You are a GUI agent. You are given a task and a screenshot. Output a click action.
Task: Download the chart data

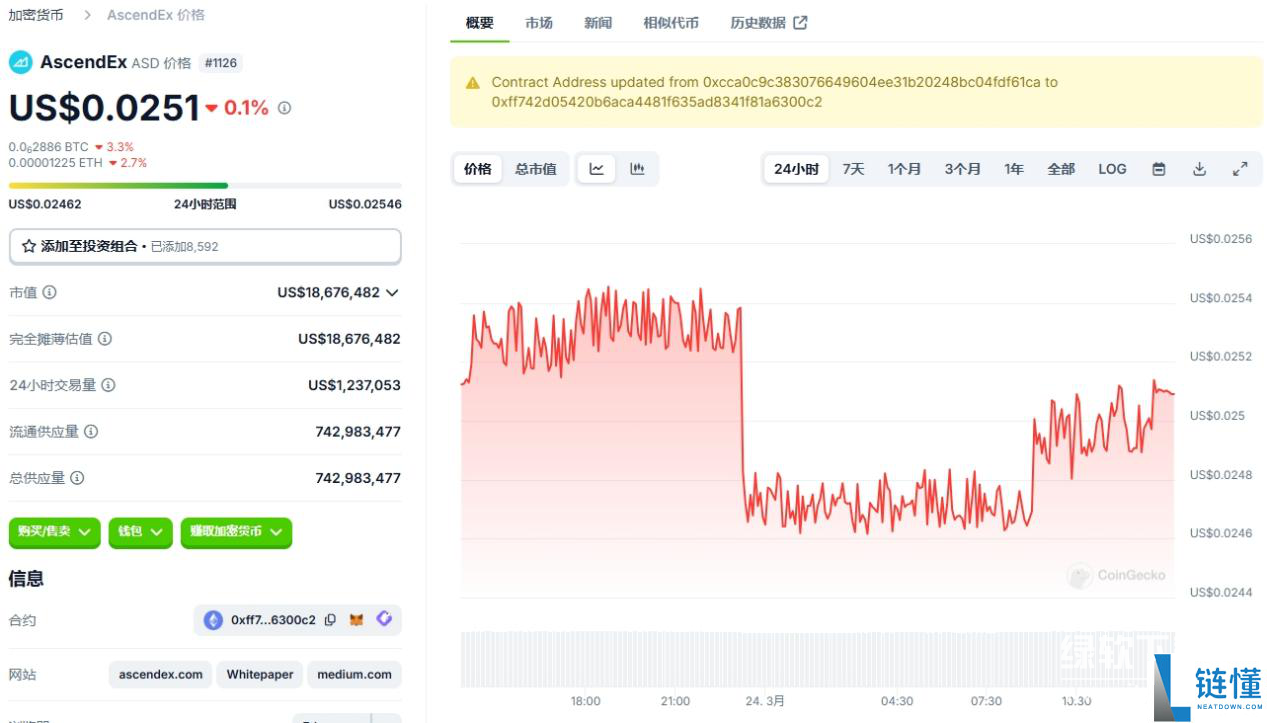click(x=1199, y=169)
